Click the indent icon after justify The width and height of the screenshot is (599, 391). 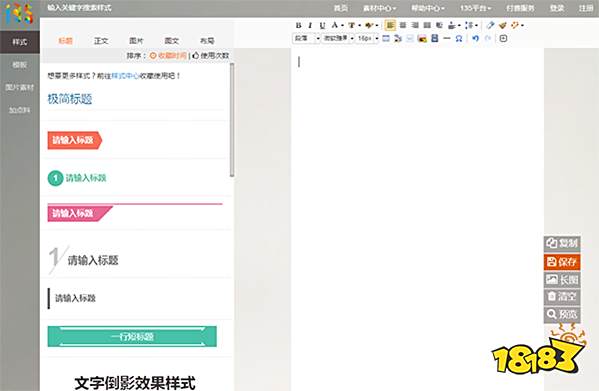[x=439, y=25]
